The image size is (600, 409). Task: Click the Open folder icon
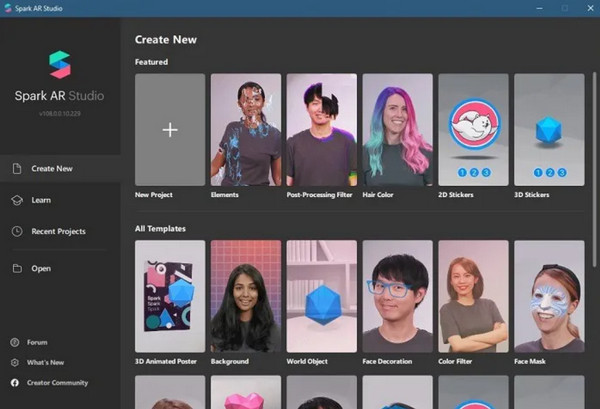coord(17,268)
